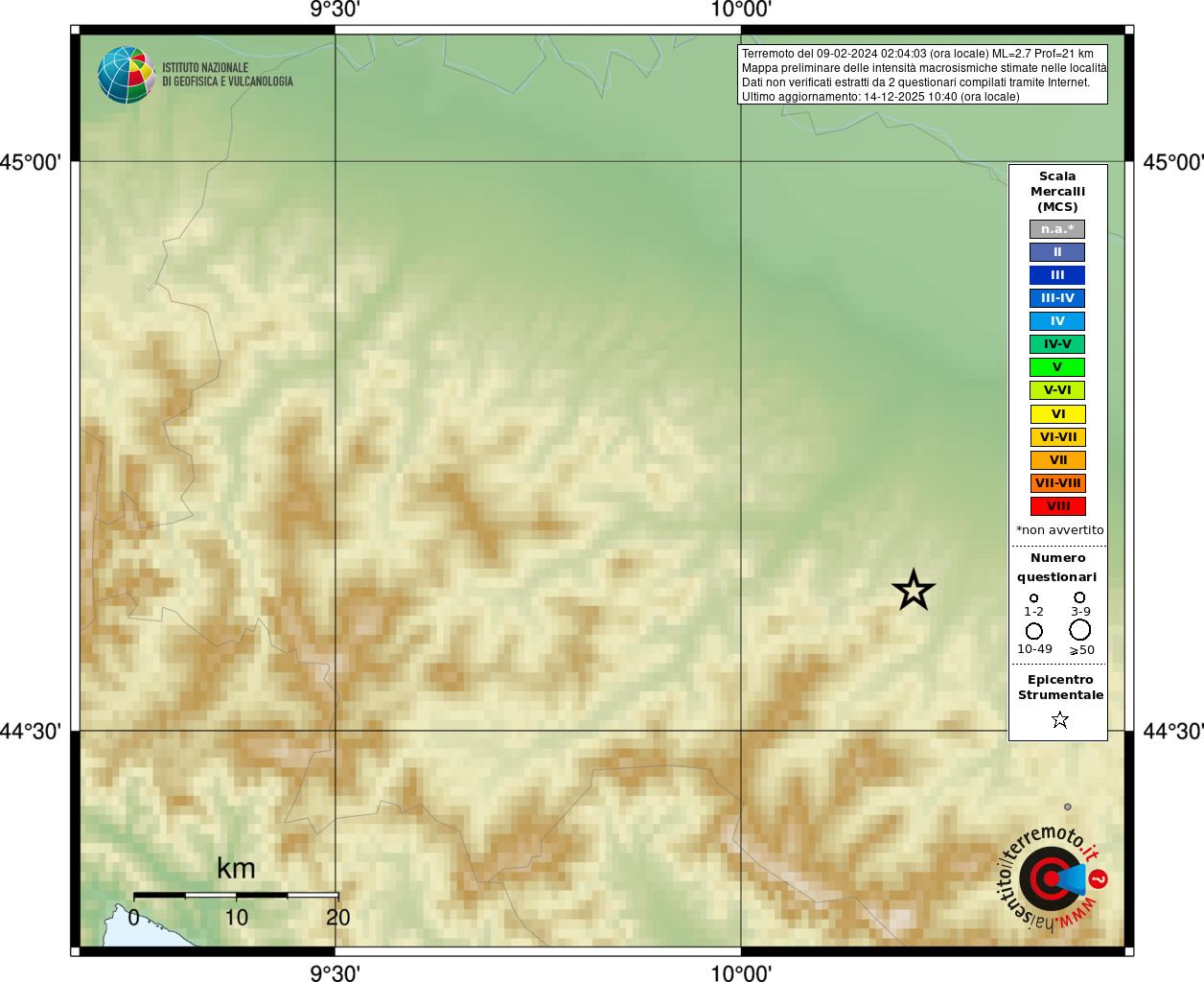Click the 10-49 questionnaires circle symbol
This screenshot has height=982, width=1204.
pyautogui.click(x=1033, y=631)
